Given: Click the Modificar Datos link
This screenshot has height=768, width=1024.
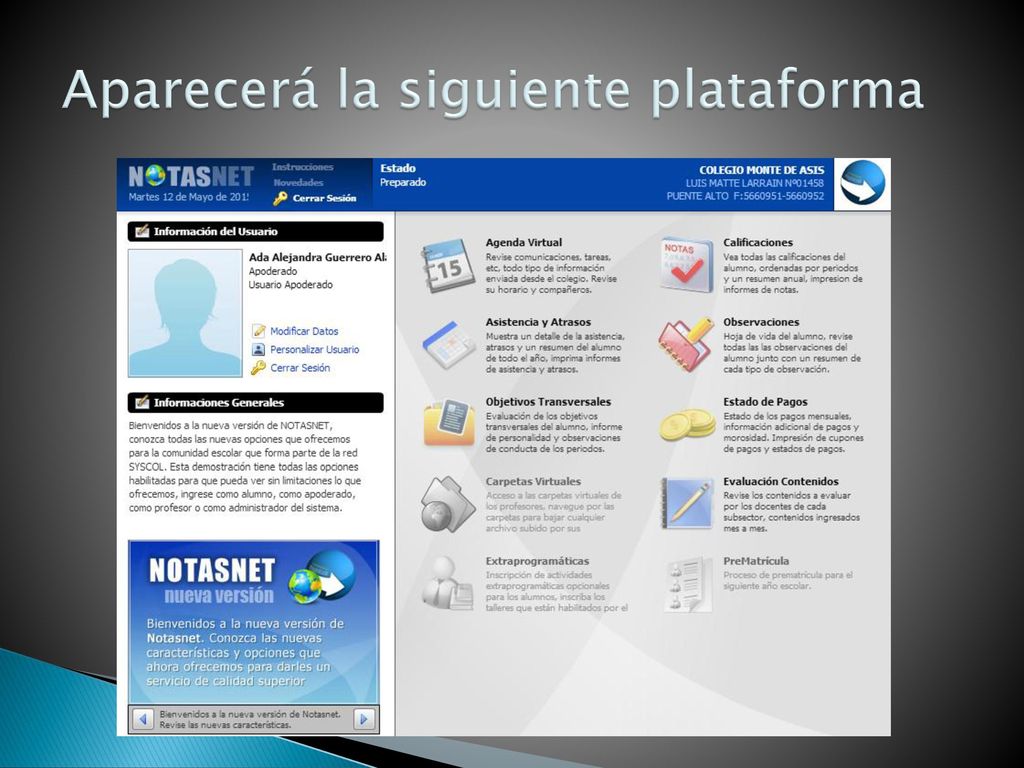Looking at the screenshot, I should coord(304,331).
